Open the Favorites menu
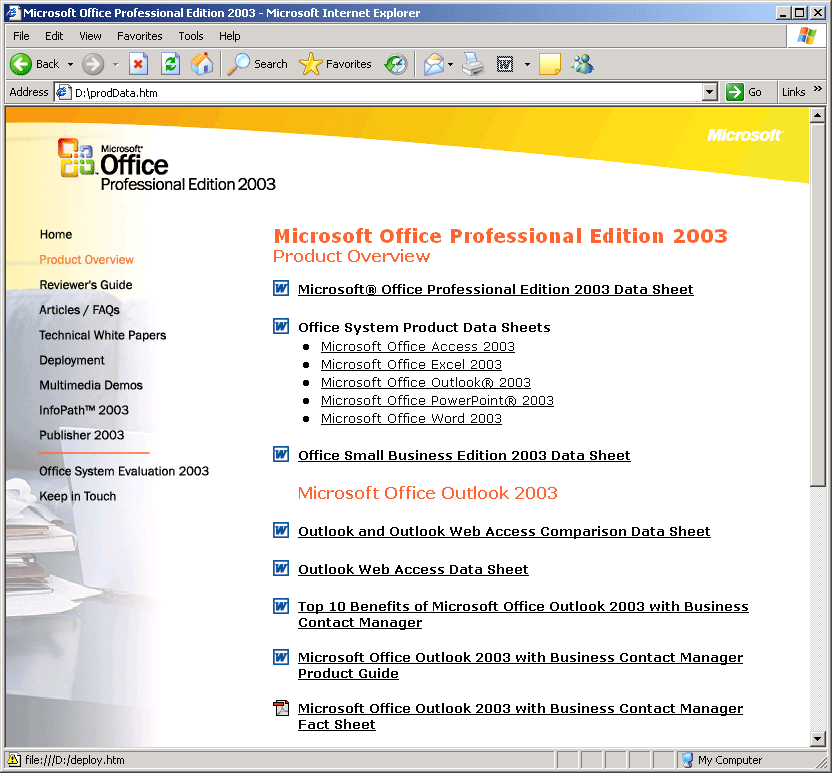Screen dimensions: 832x773 (x=140, y=36)
